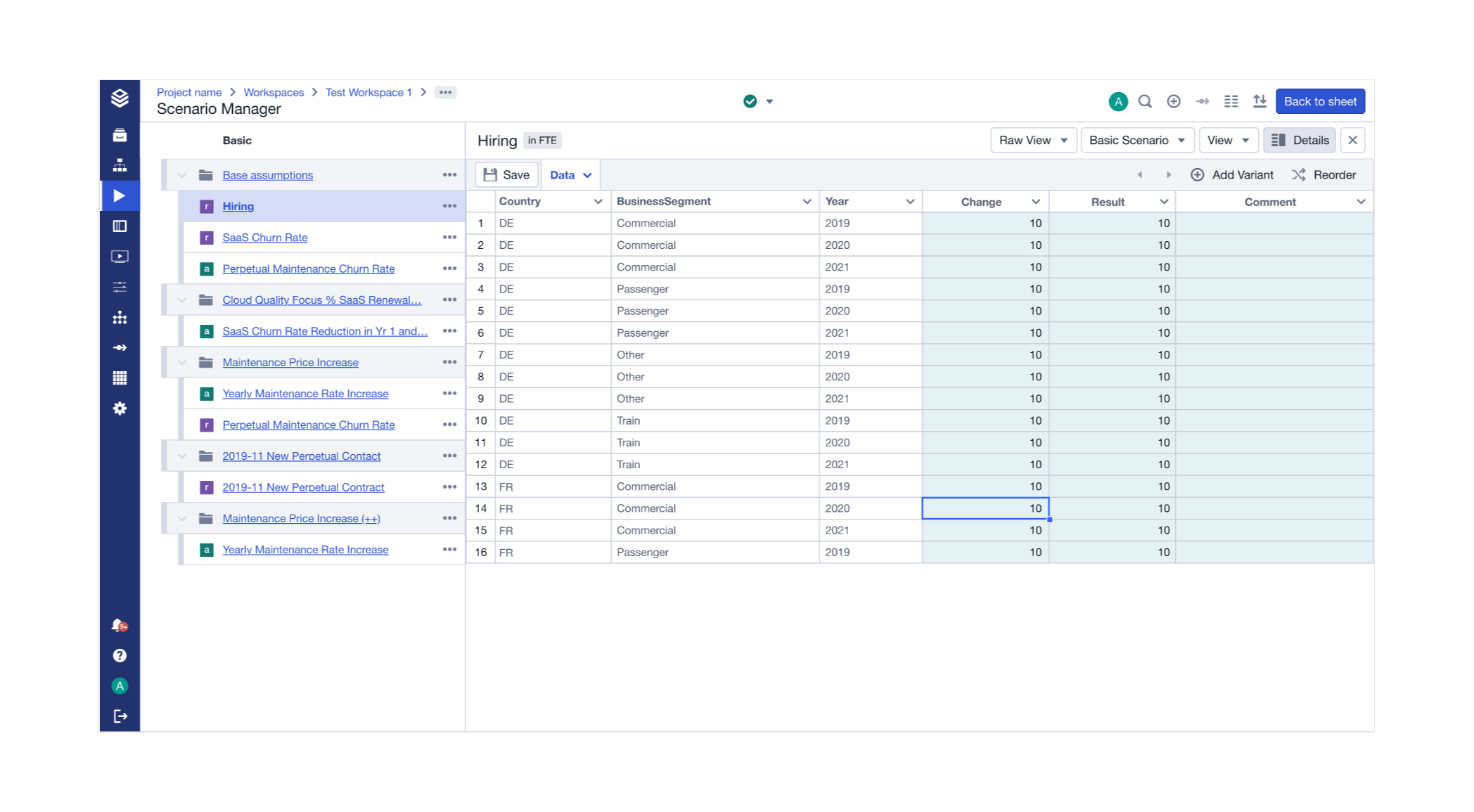The height and width of the screenshot is (812, 1474).
Task: Open Country column filter dropdown
Action: pos(598,202)
